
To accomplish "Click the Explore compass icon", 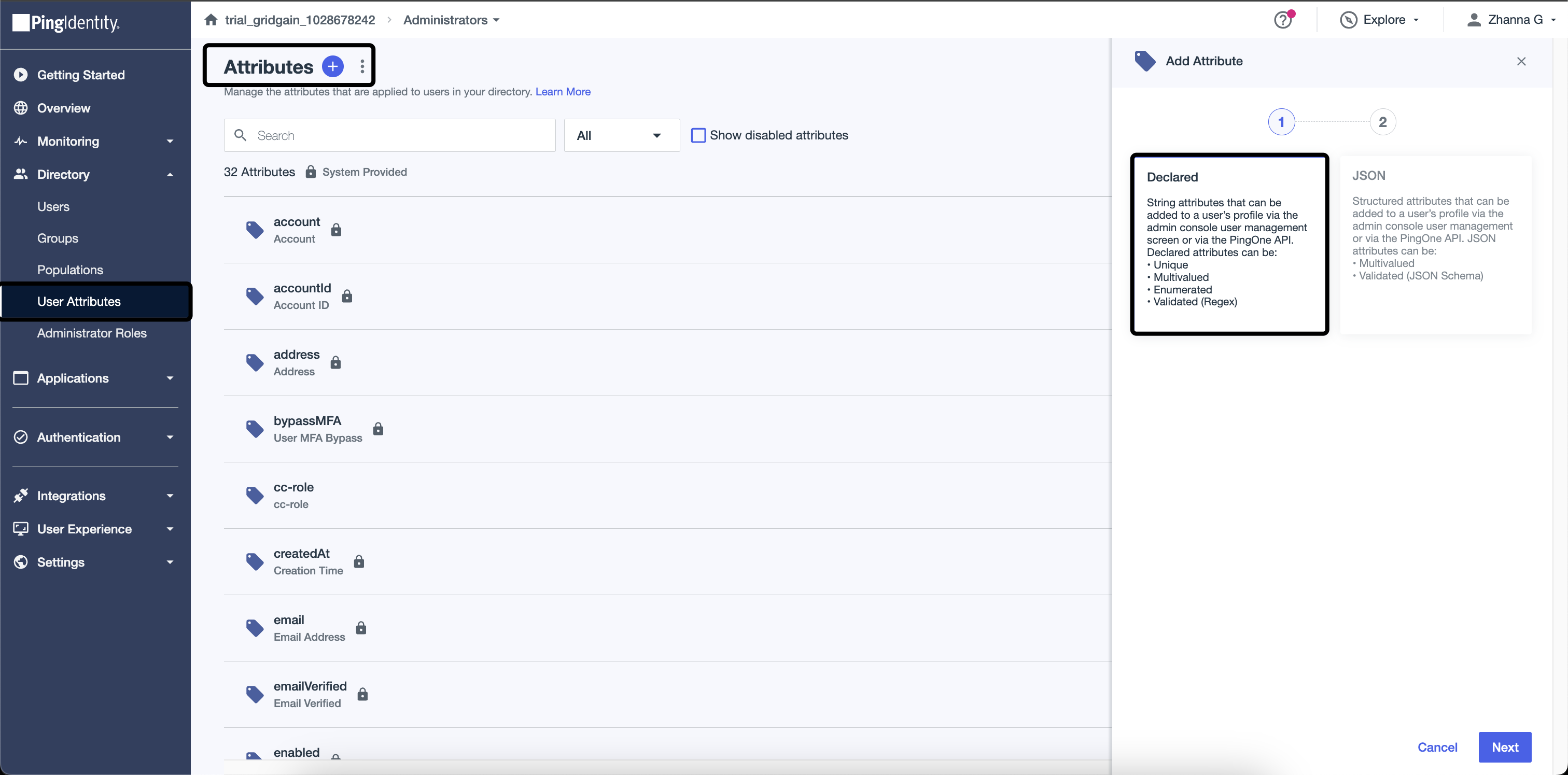I will (1348, 20).
